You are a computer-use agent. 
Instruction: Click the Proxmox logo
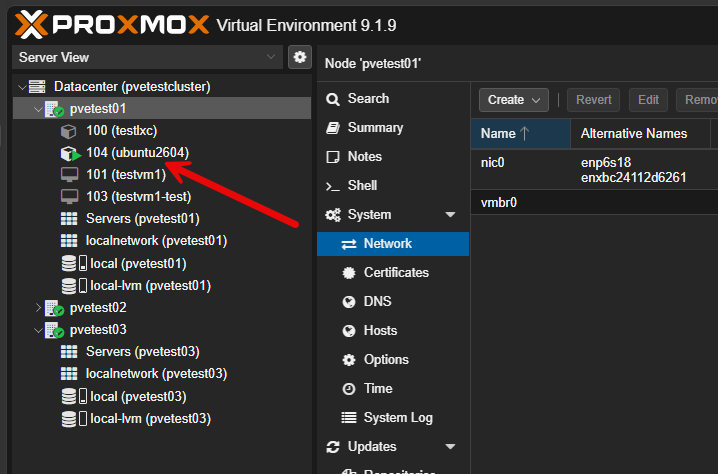pos(112,25)
